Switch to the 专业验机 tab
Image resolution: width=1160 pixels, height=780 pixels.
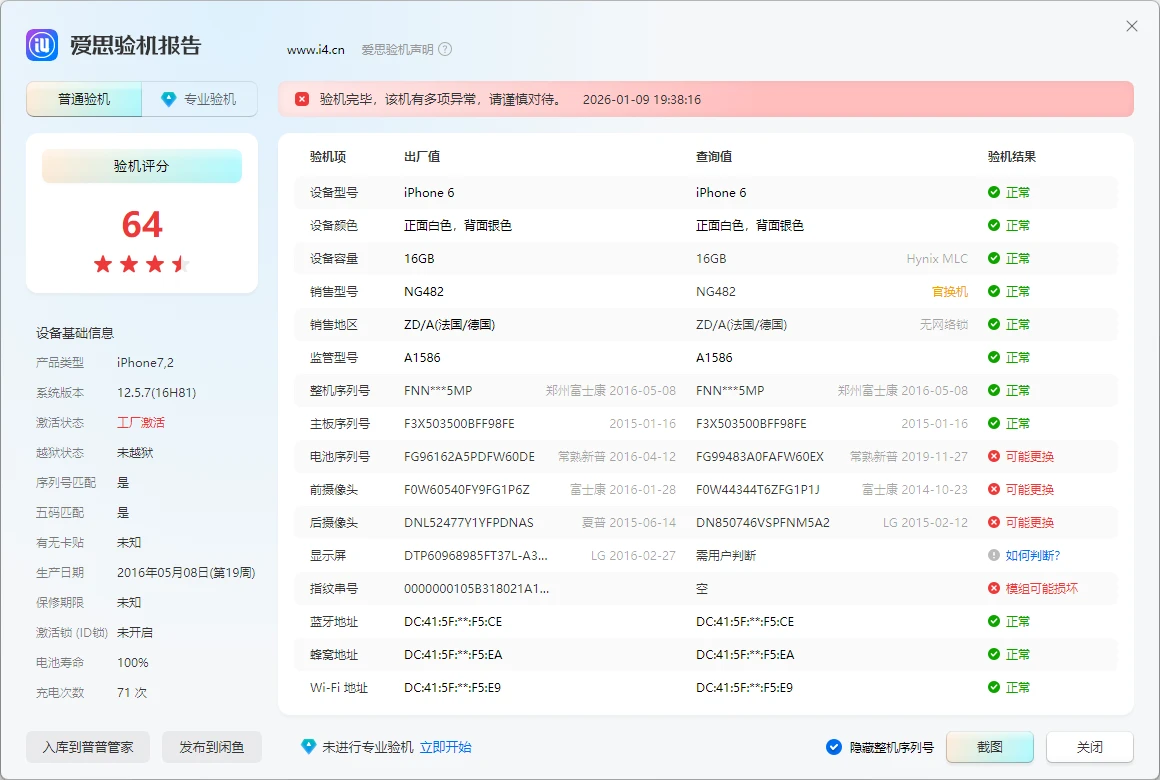[199, 99]
